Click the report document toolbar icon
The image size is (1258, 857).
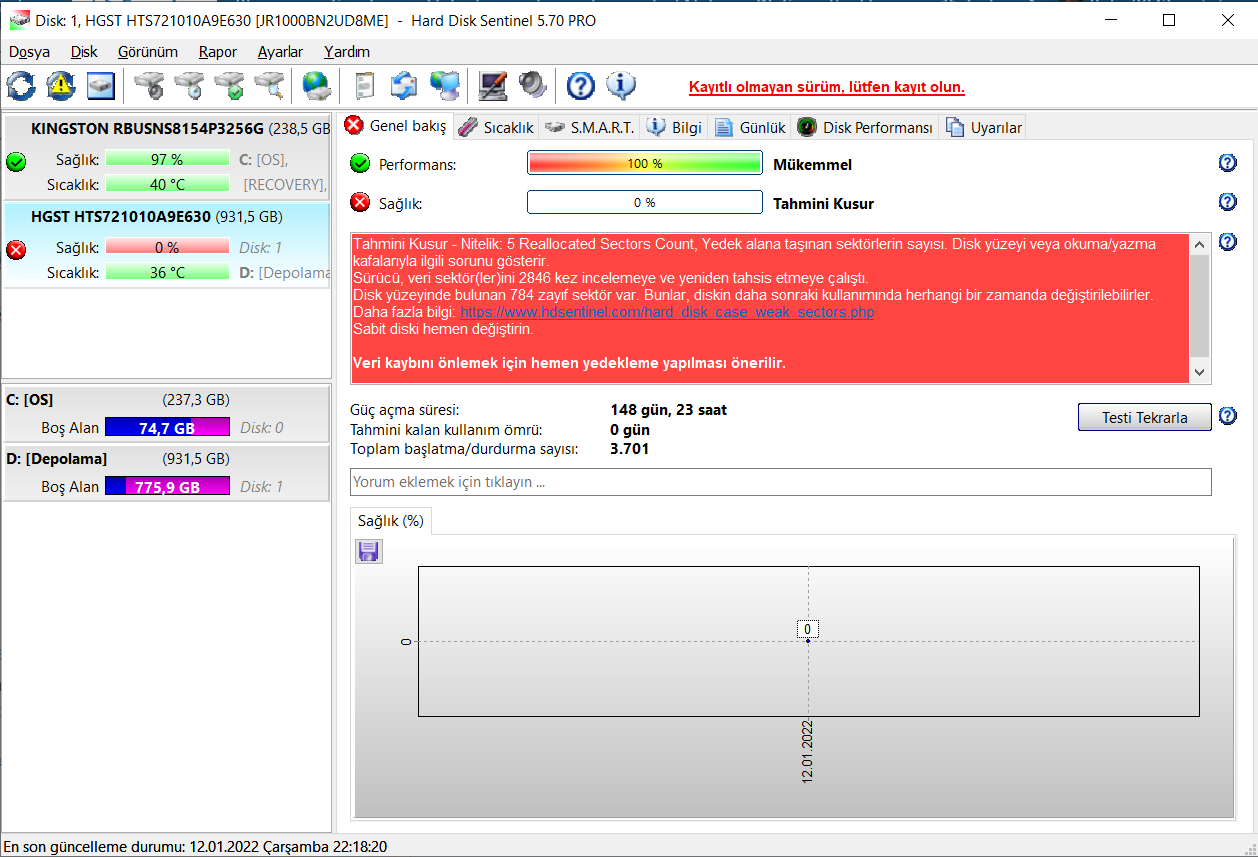(364, 86)
